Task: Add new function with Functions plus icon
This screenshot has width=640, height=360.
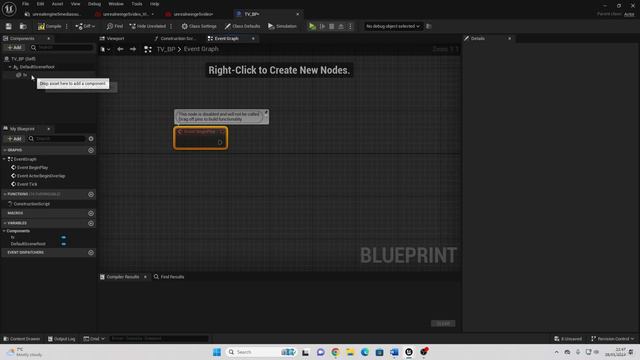Action: (91, 194)
